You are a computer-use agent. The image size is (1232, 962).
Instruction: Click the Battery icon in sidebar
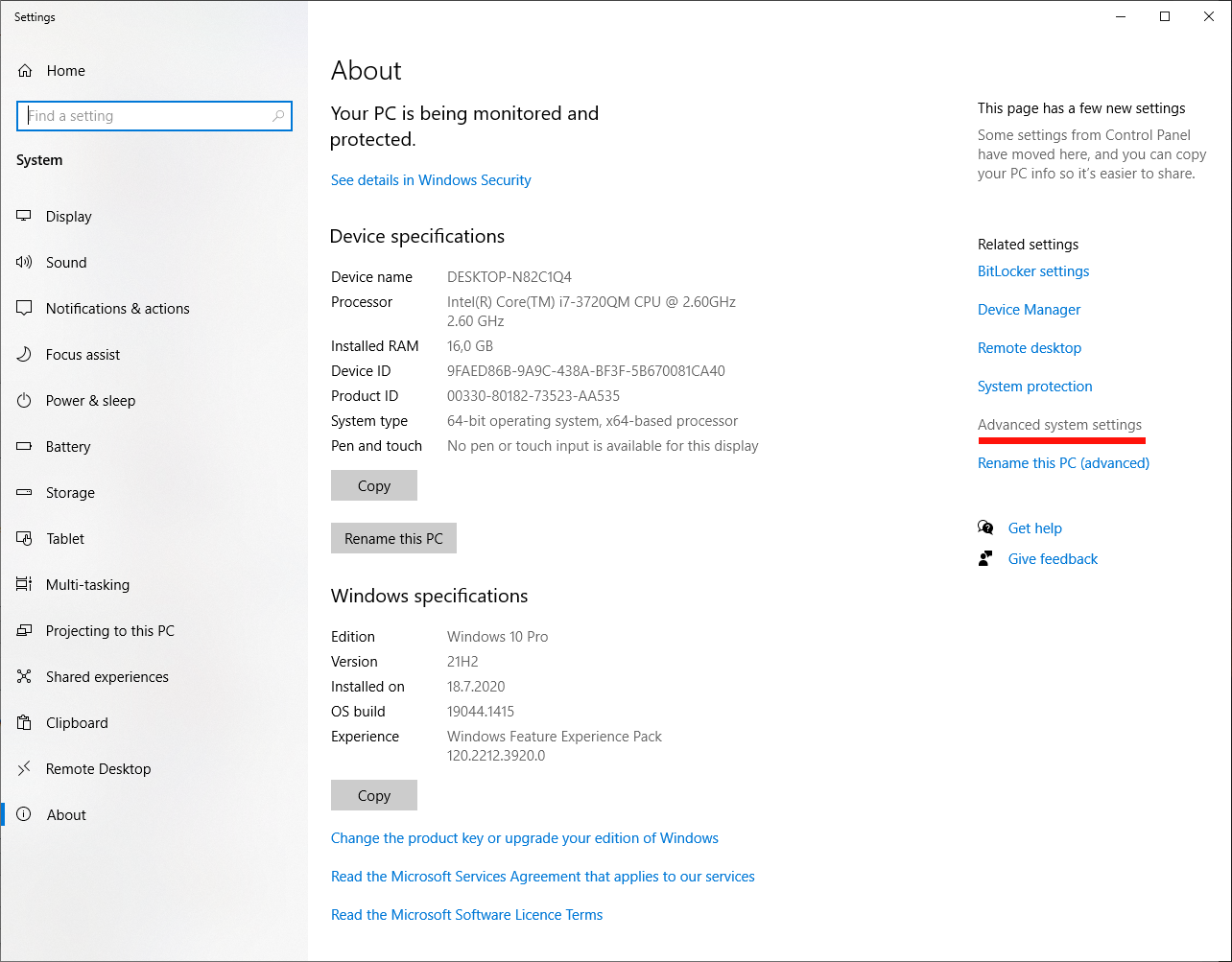pyautogui.click(x=24, y=446)
